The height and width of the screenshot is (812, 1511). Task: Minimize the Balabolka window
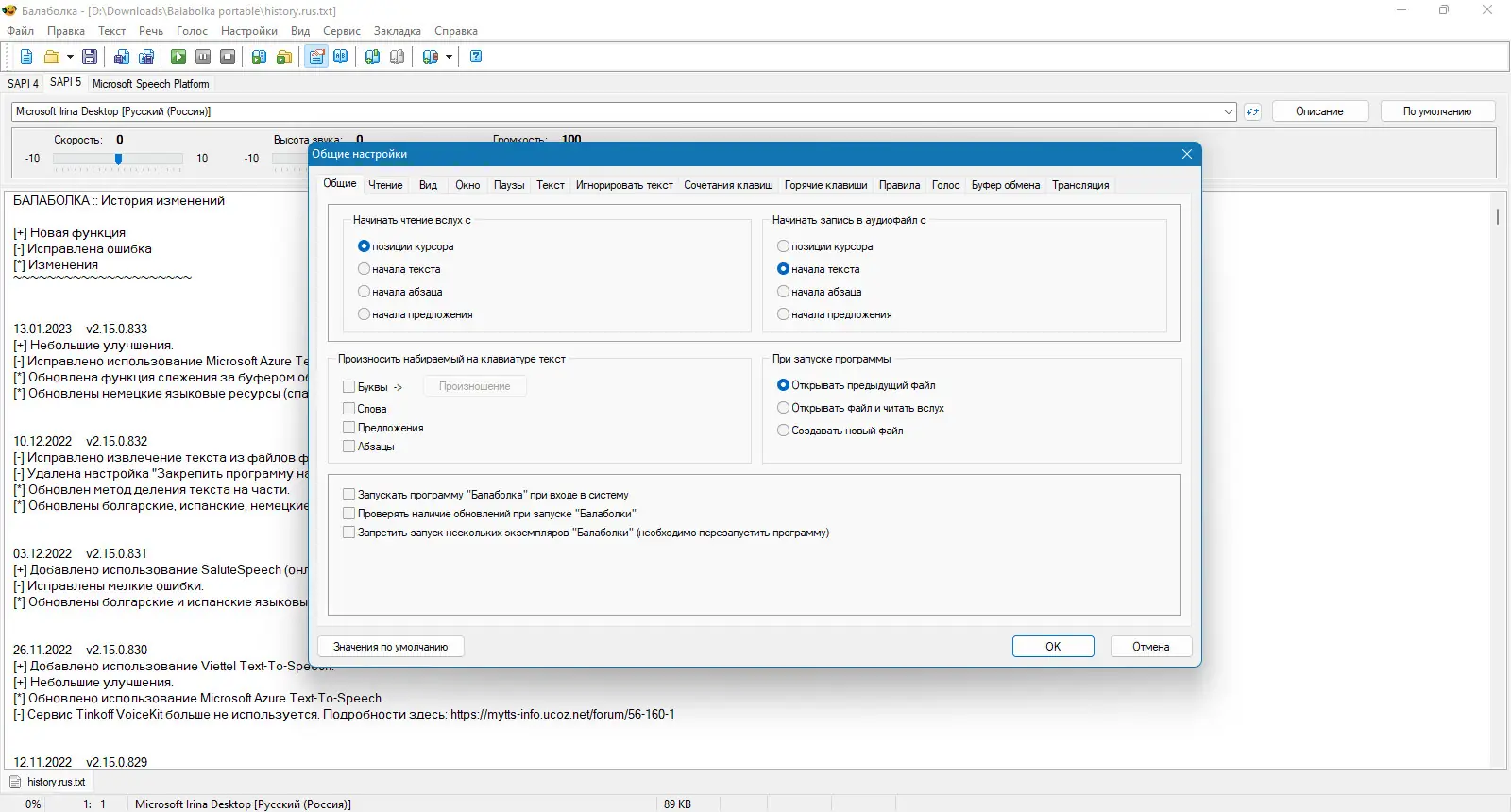coord(1401,10)
